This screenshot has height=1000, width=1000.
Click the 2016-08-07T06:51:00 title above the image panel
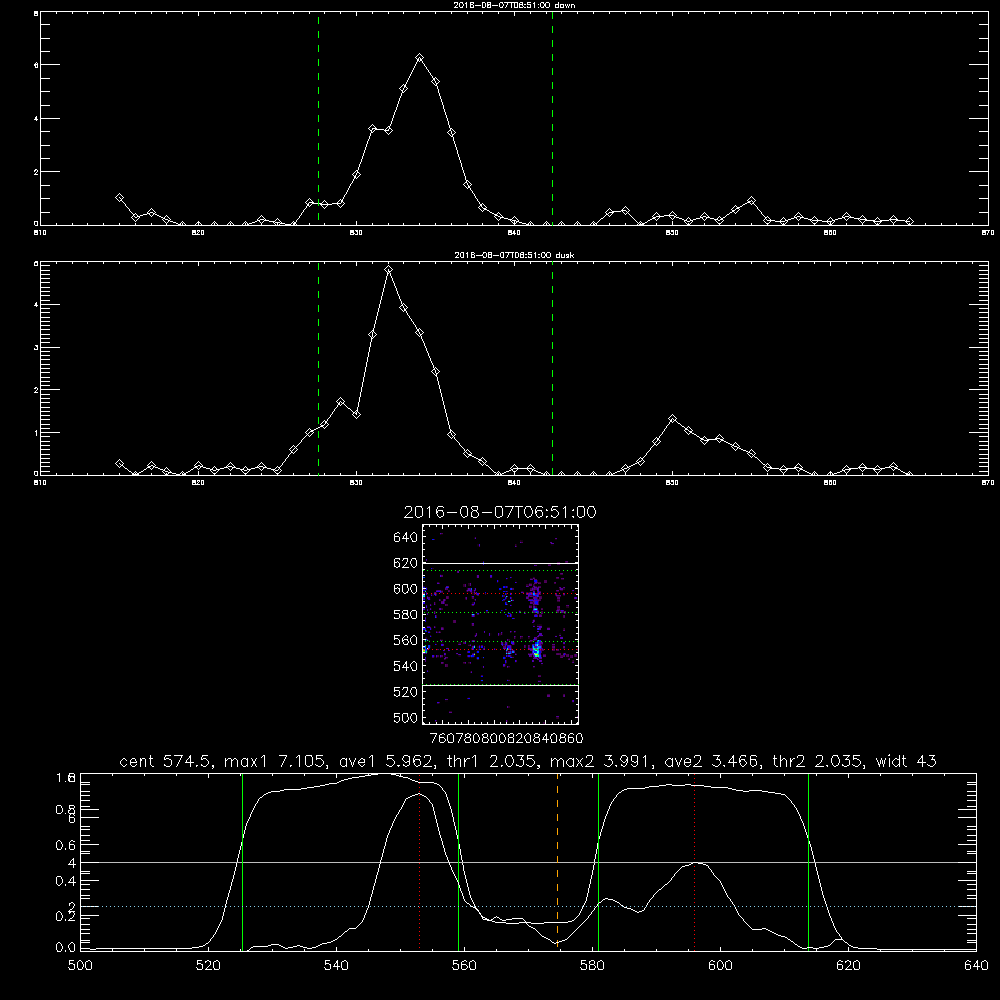(x=500, y=512)
